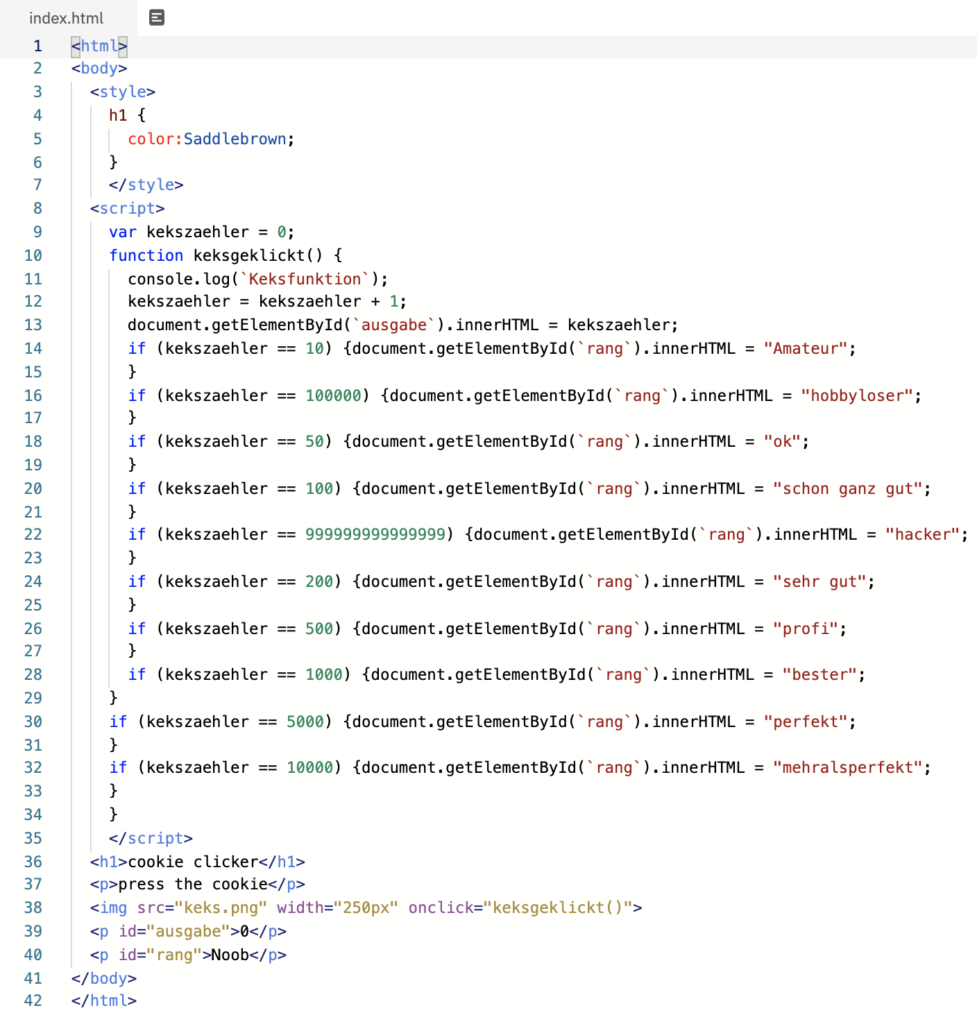This screenshot has height=1024, width=977.
Task: Open the document outline icon beside the tab
Action: coord(157,18)
